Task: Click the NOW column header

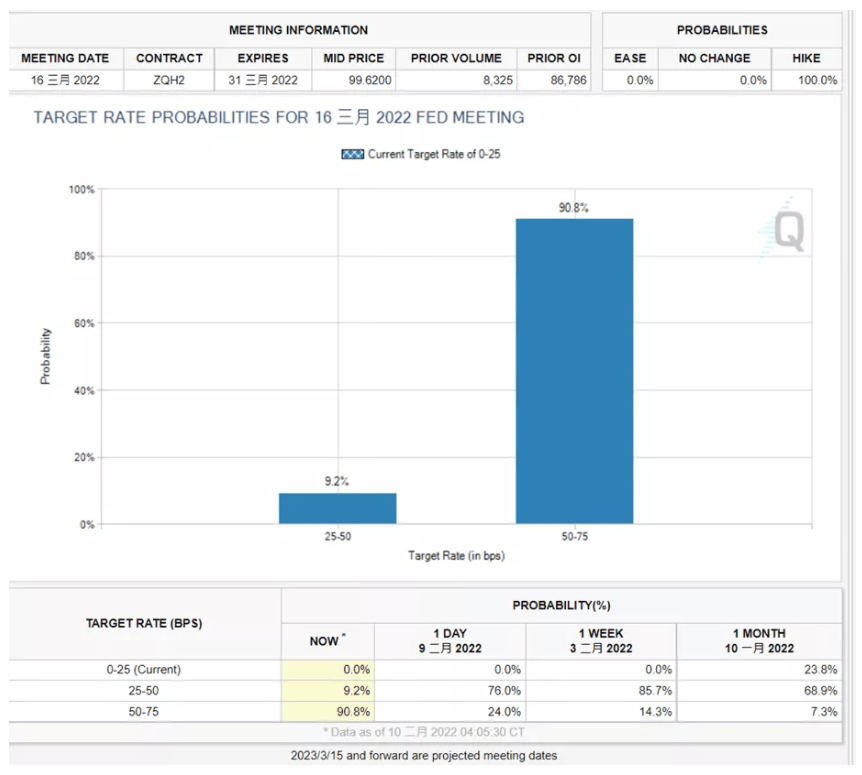Action: pos(327,641)
